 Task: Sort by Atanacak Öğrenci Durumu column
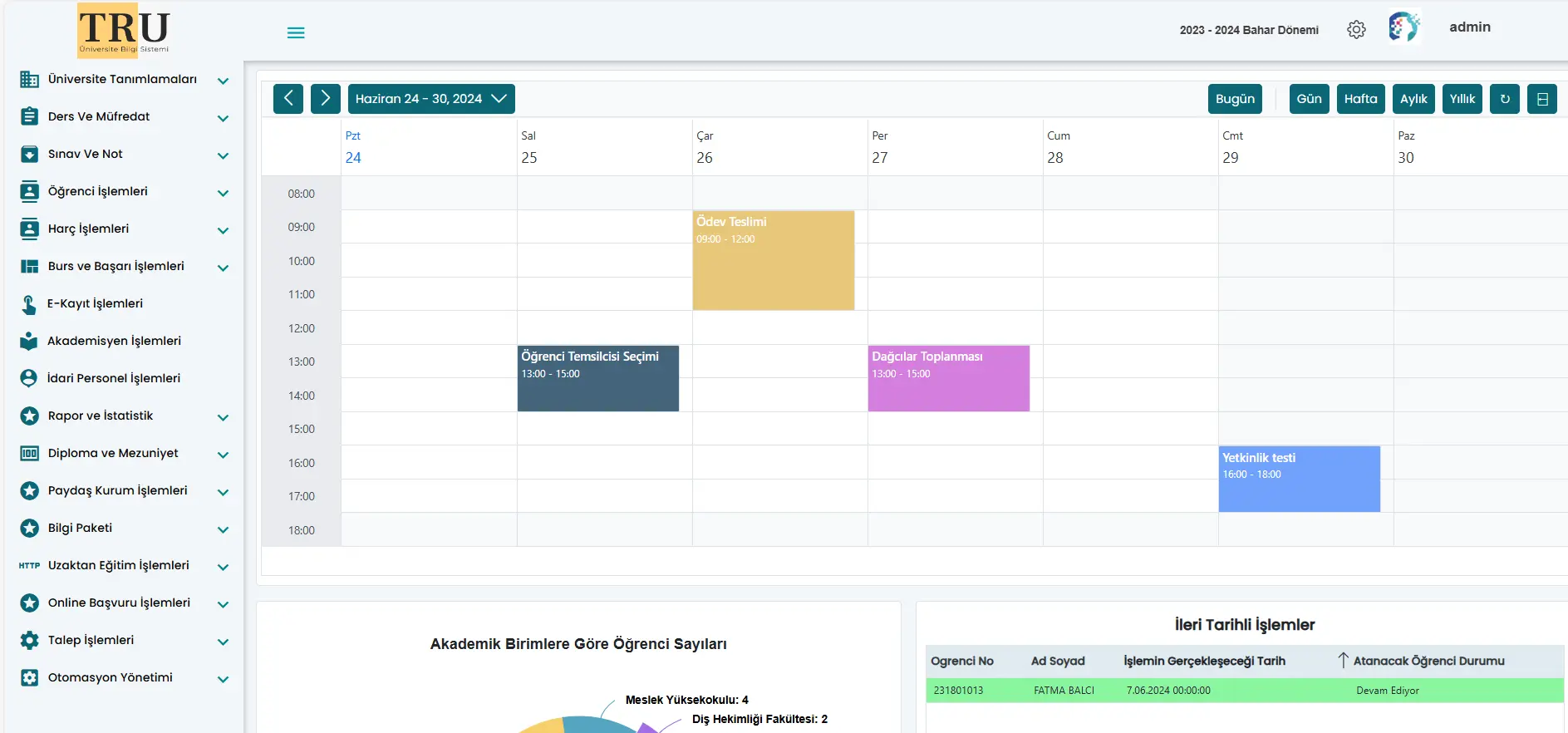tap(1428, 661)
